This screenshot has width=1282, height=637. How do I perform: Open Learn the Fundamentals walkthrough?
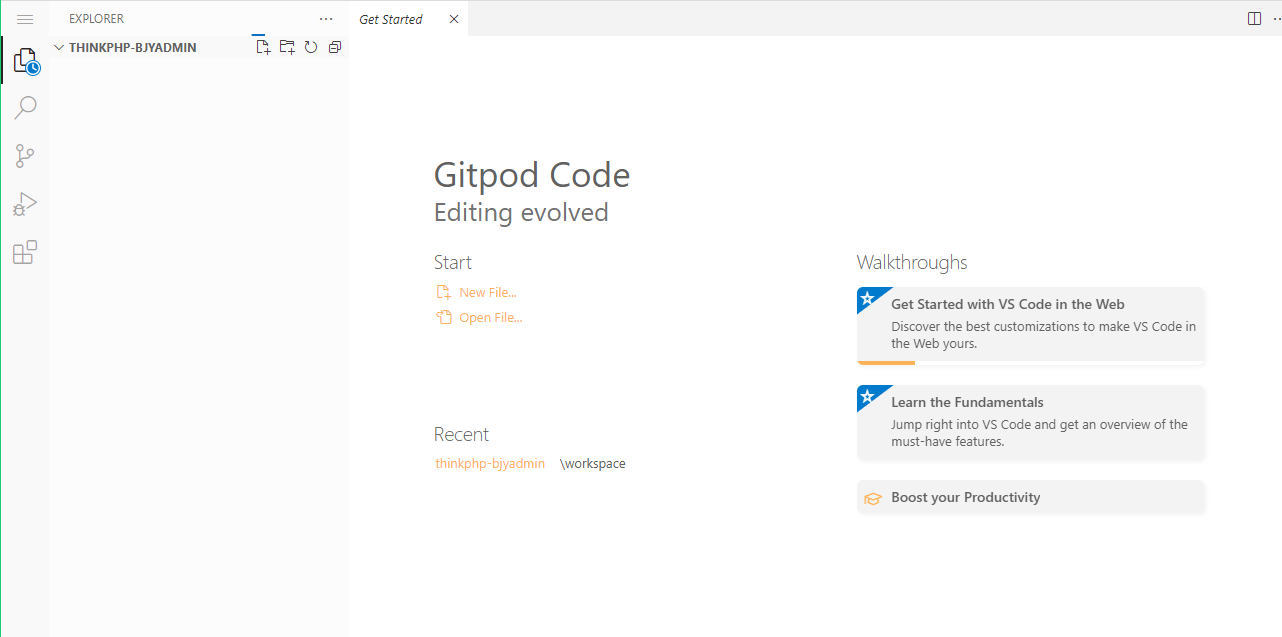click(x=1031, y=423)
